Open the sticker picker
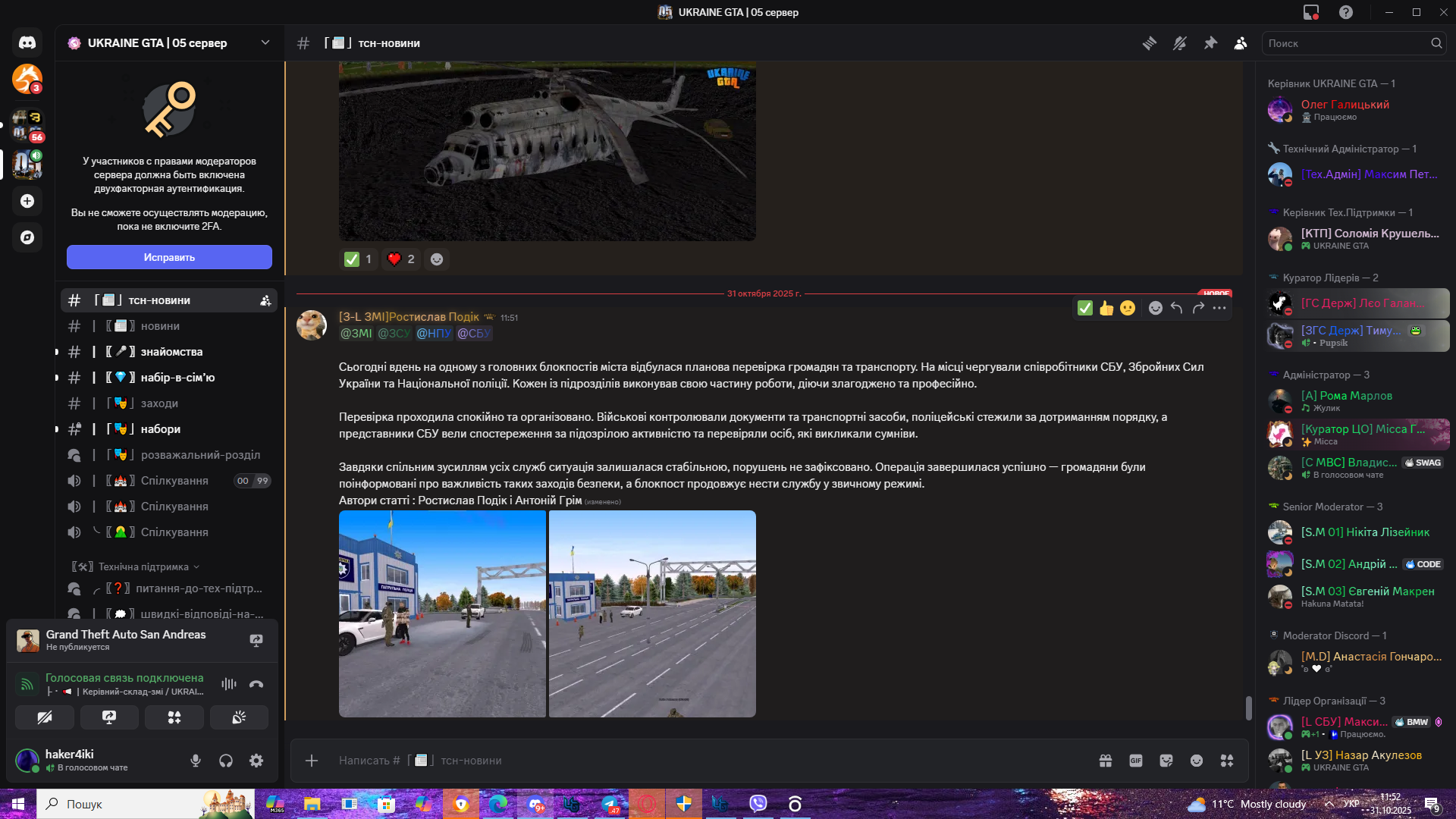Screen dimensions: 1456x819 pyautogui.click(x=1166, y=761)
